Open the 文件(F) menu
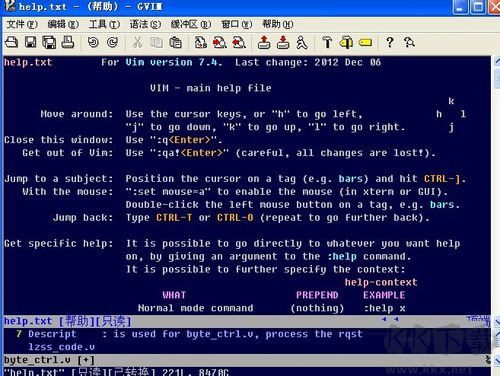The height and width of the screenshot is (376, 500). [x=22, y=24]
